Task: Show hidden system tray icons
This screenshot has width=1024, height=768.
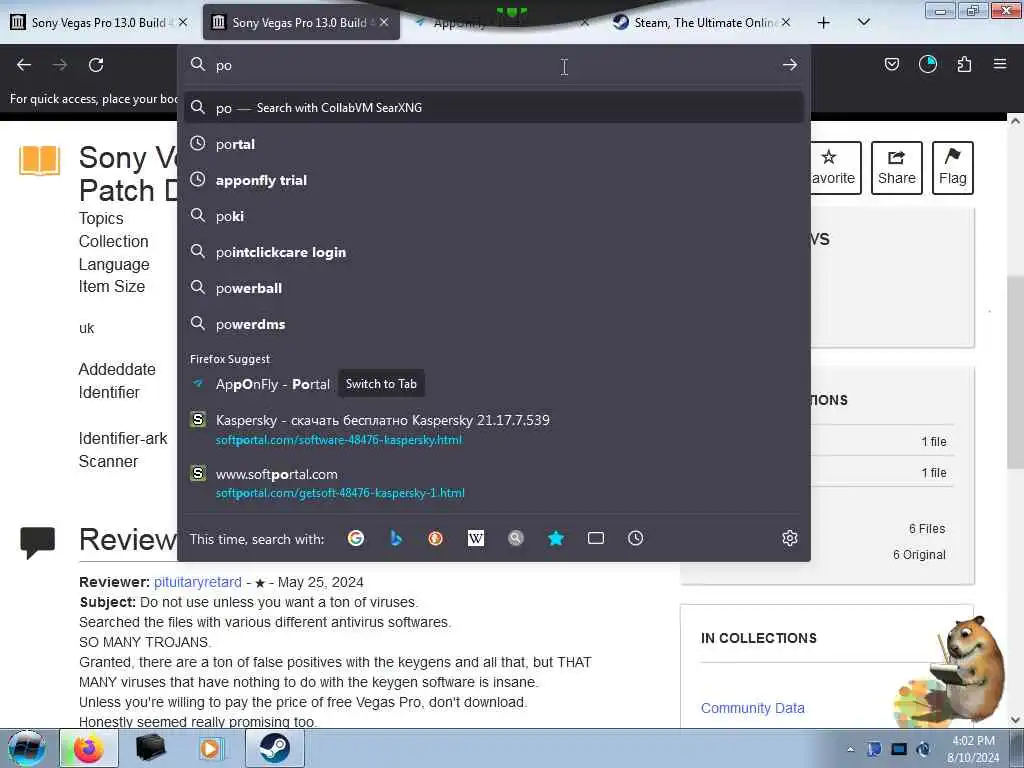Action: (850, 749)
